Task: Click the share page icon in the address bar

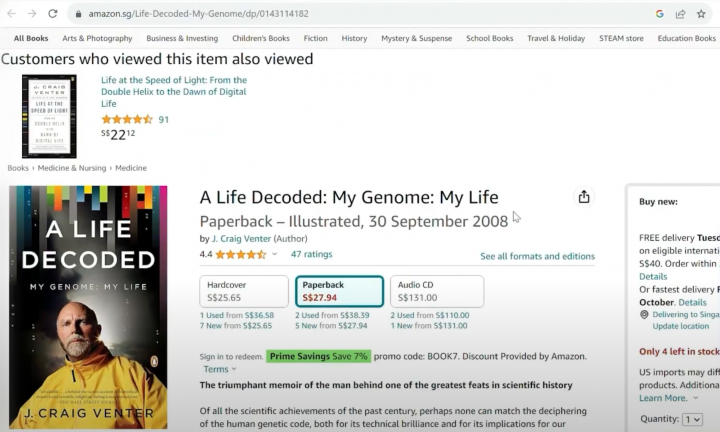Action: 681,14
